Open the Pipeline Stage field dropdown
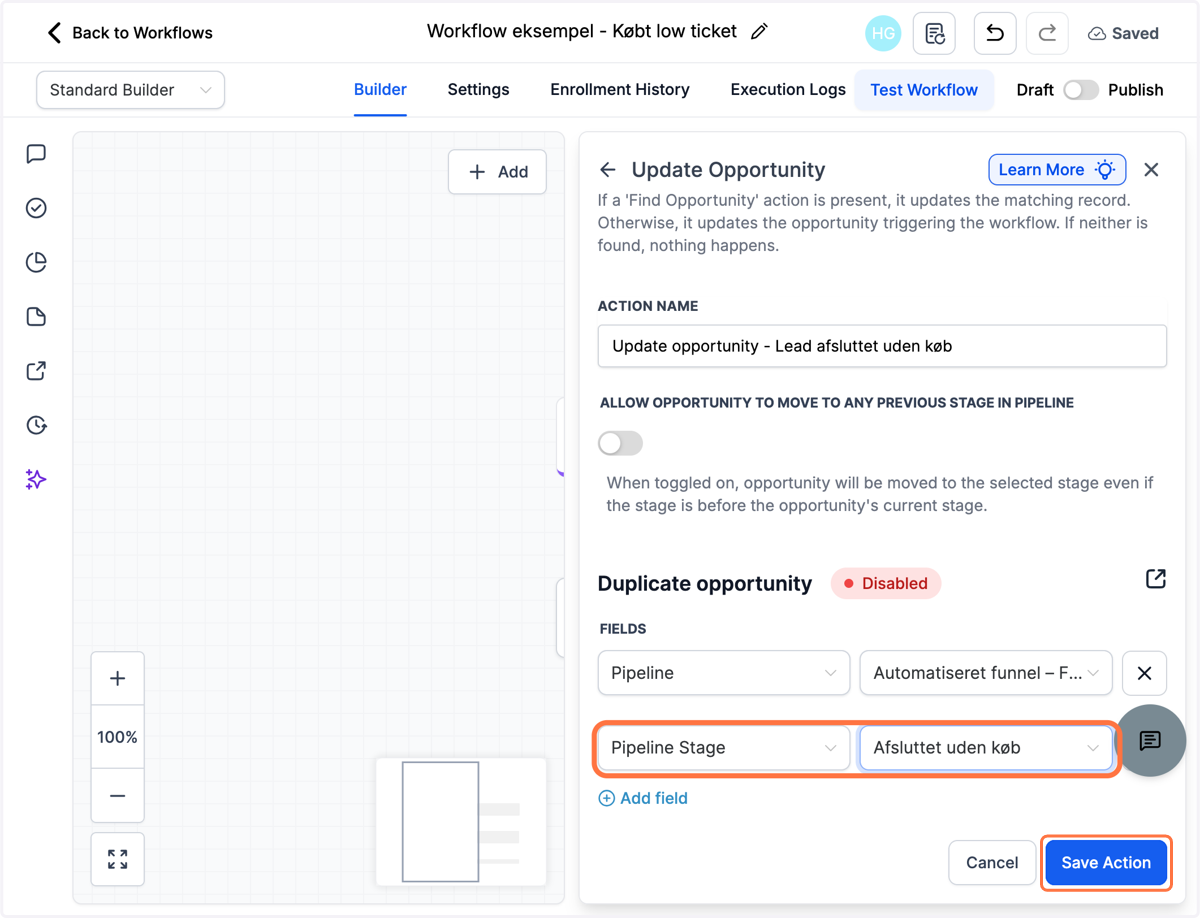The image size is (1200, 918). coord(724,748)
